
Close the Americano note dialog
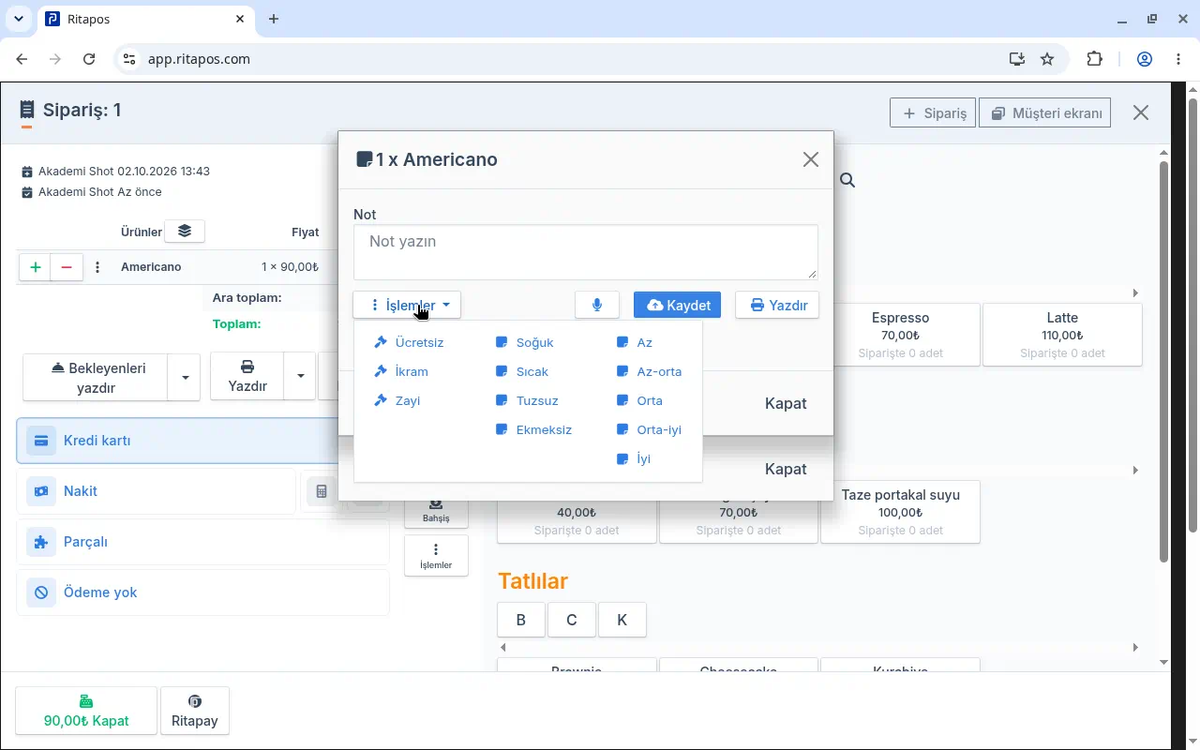pyautogui.click(x=811, y=159)
